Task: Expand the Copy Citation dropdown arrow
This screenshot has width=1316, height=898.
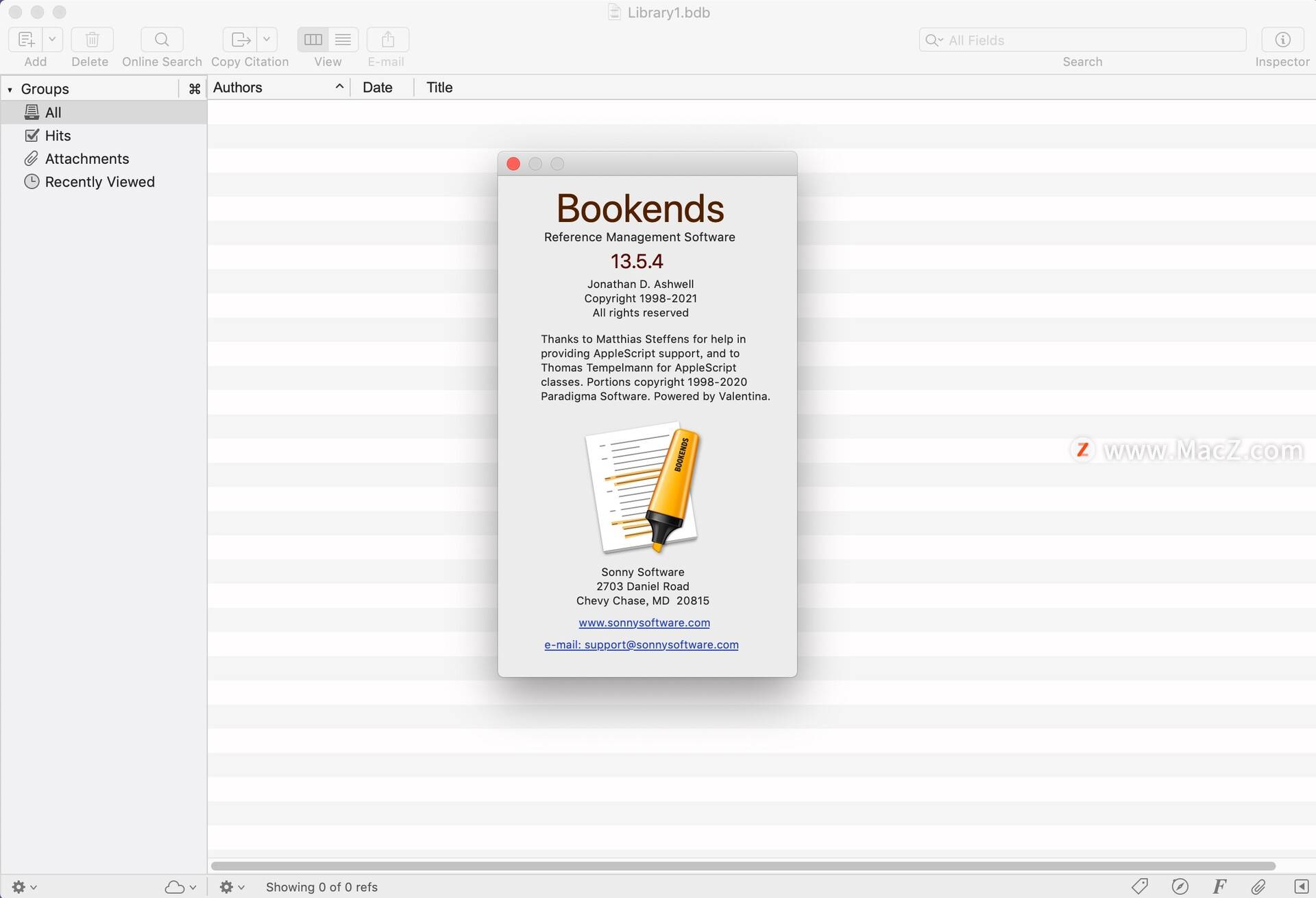Action: (267, 40)
